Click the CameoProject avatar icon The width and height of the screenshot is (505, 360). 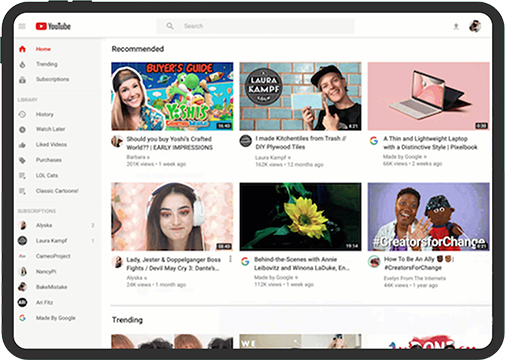pyautogui.click(x=22, y=256)
